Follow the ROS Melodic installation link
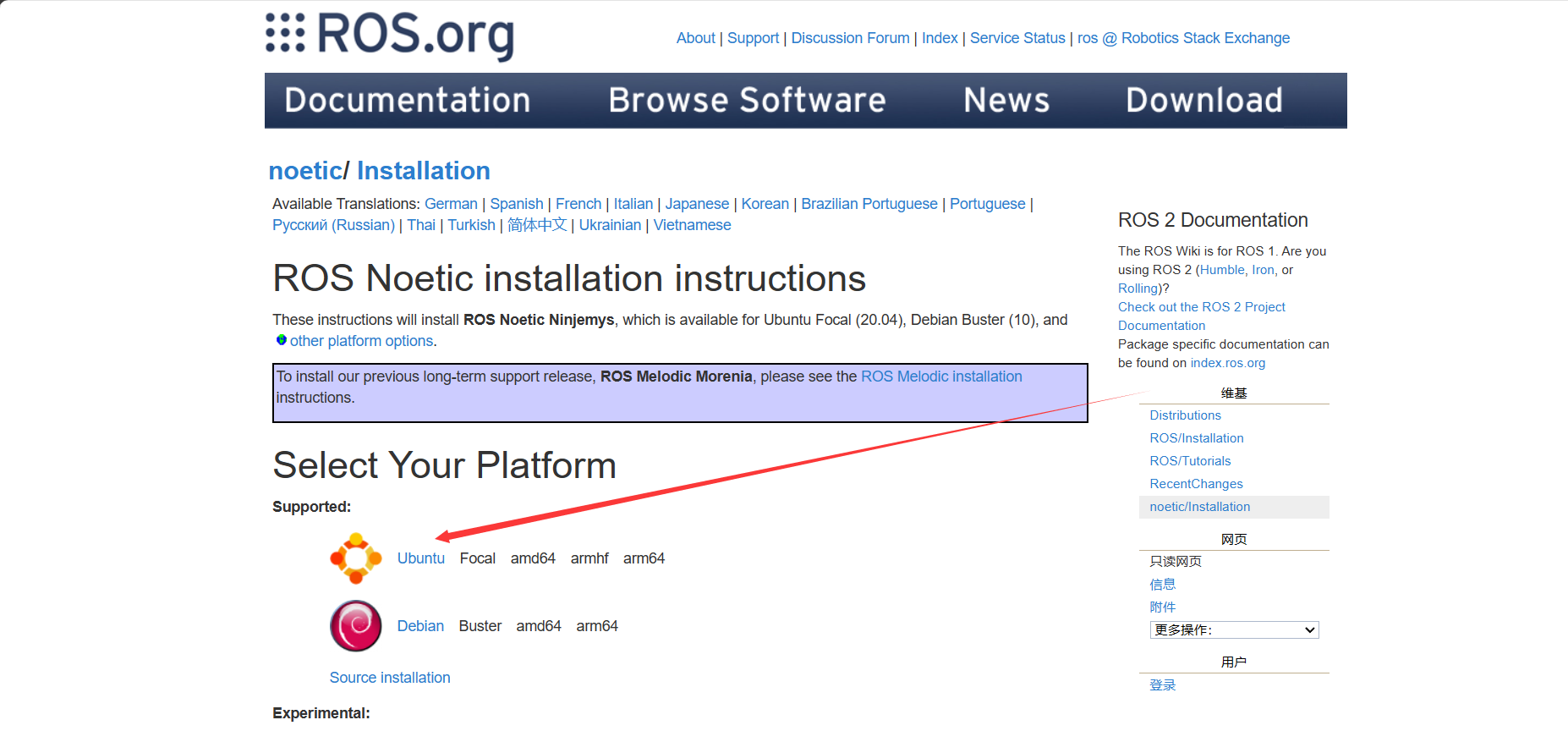This screenshot has height=731, width=1568. coord(940,376)
